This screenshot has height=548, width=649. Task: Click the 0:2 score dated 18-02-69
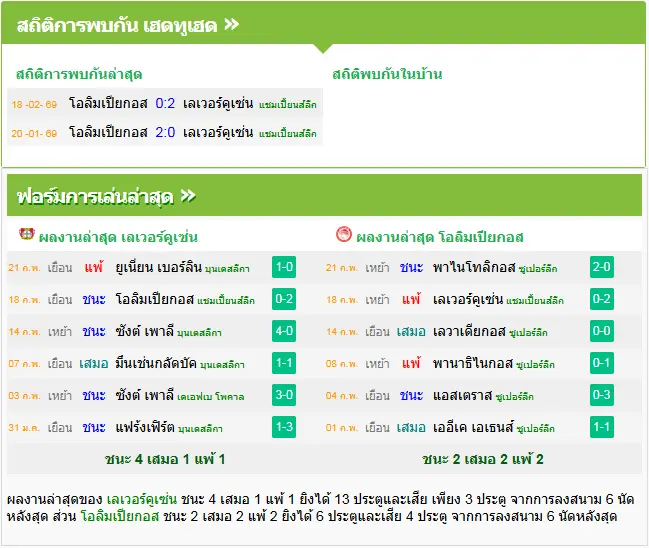165,103
